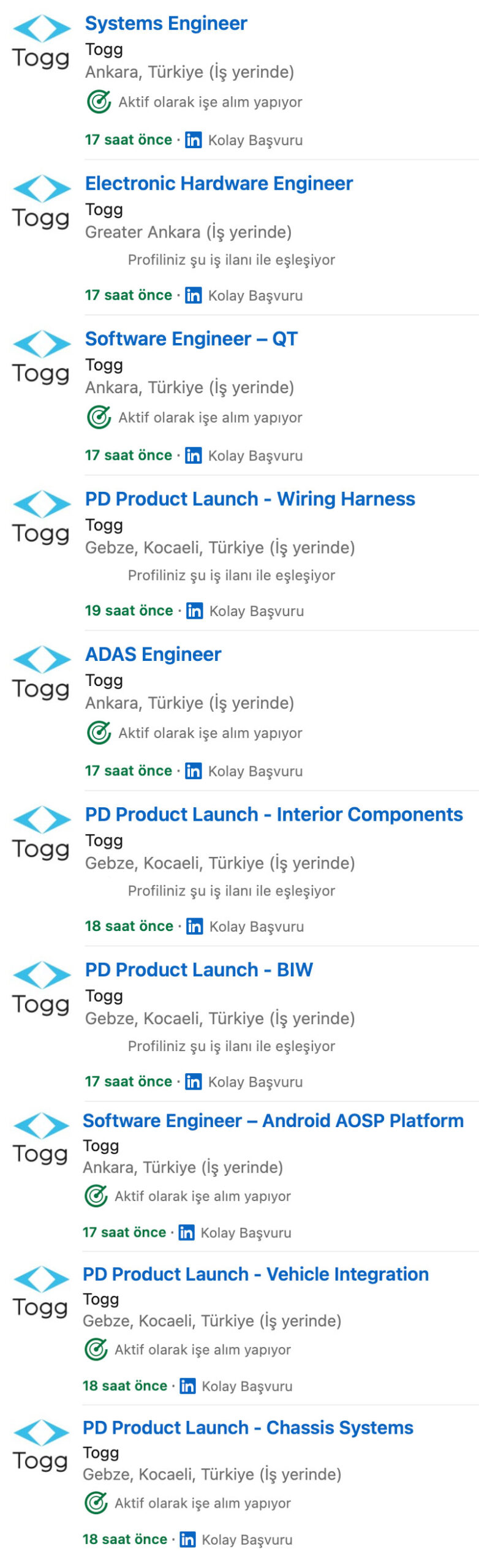Click actively hiring target icon under ADAS Engineer
This screenshot has height=1568, width=479.
click(99, 733)
